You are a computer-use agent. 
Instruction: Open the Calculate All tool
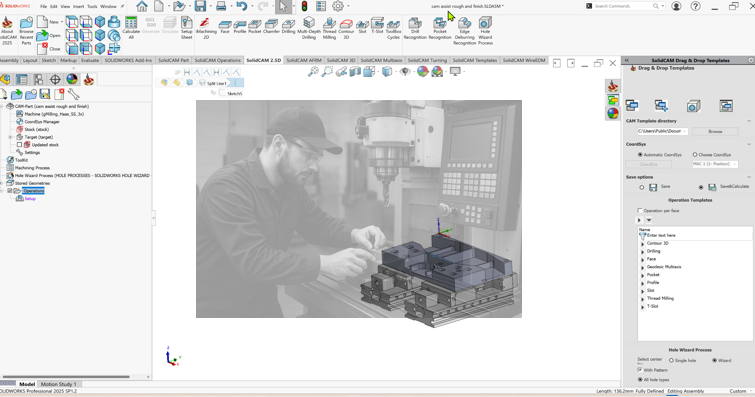pos(131,28)
